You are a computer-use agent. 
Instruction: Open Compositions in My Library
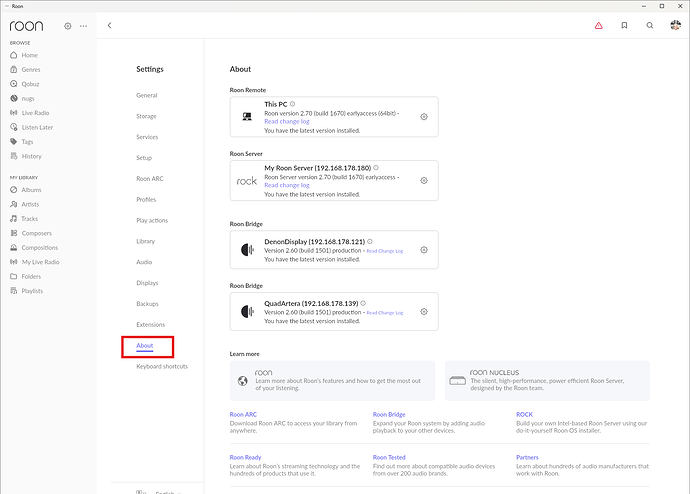[34, 248]
